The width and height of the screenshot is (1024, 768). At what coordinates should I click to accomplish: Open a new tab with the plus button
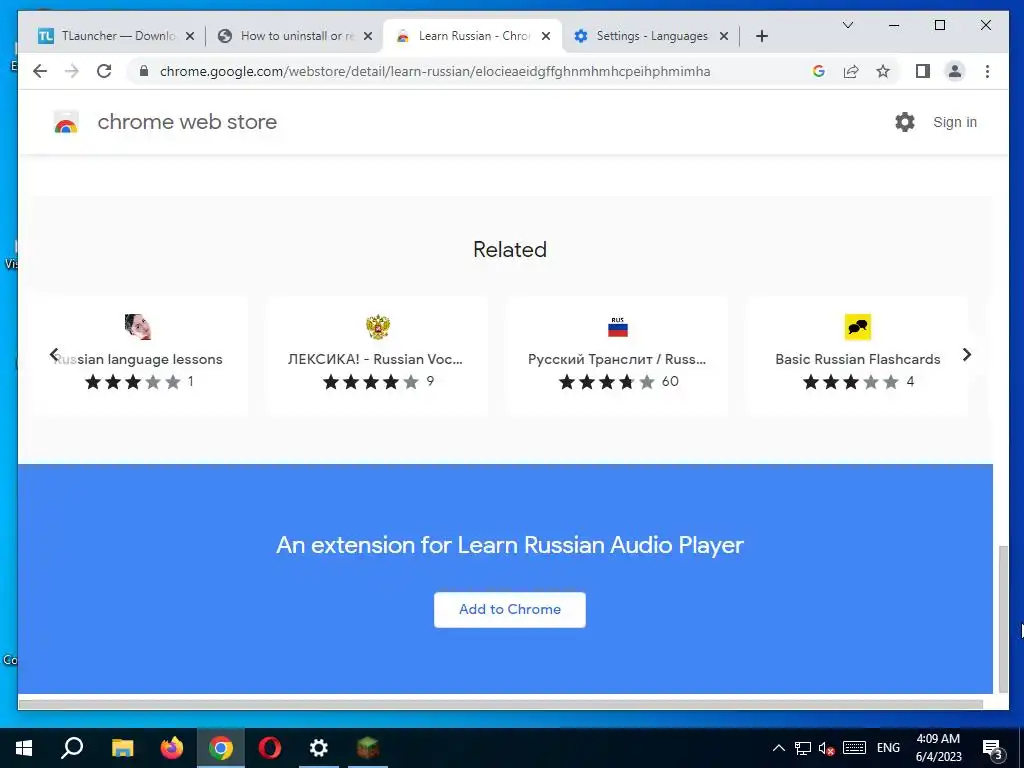click(x=761, y=36)
